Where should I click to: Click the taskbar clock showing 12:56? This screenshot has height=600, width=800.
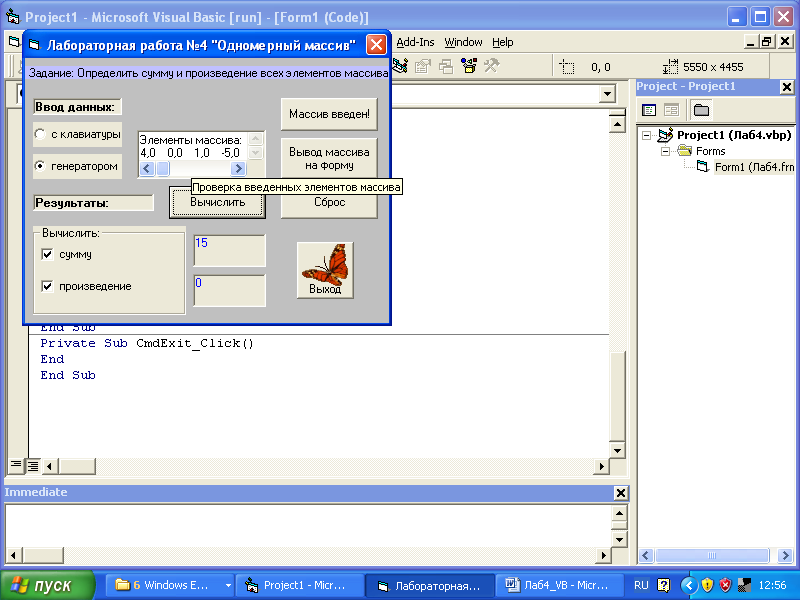[x=772, y=585]
